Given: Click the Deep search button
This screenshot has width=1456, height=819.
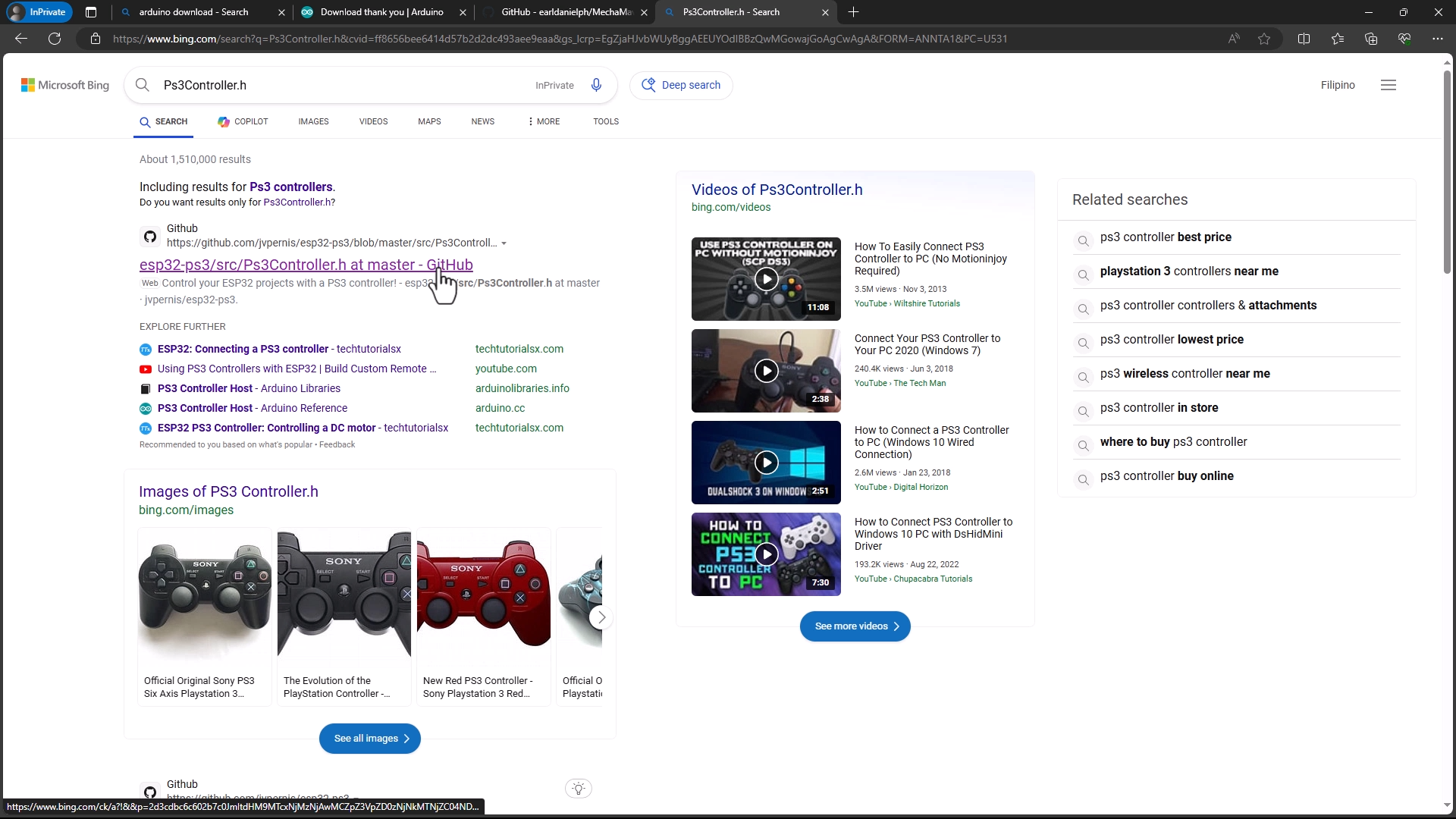Looking at the screenshot, I should (681, 85).
